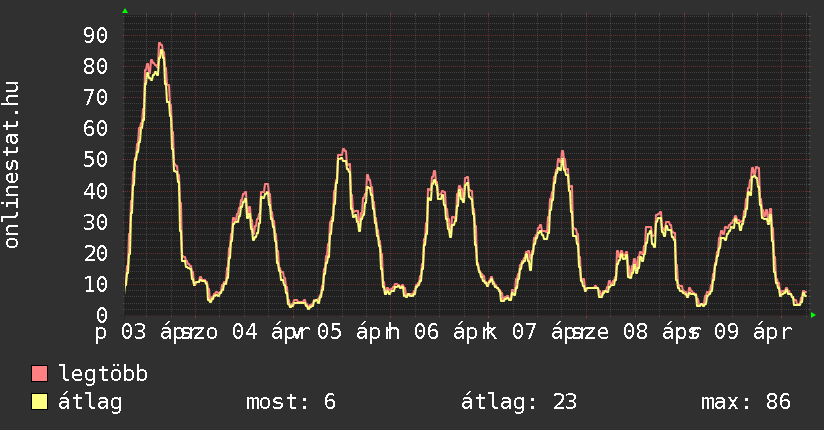Image resolution: width=824 pixels, height=430 pixels.
Task: Click the '06 ápr' date label
Action: tap(443, 331)
